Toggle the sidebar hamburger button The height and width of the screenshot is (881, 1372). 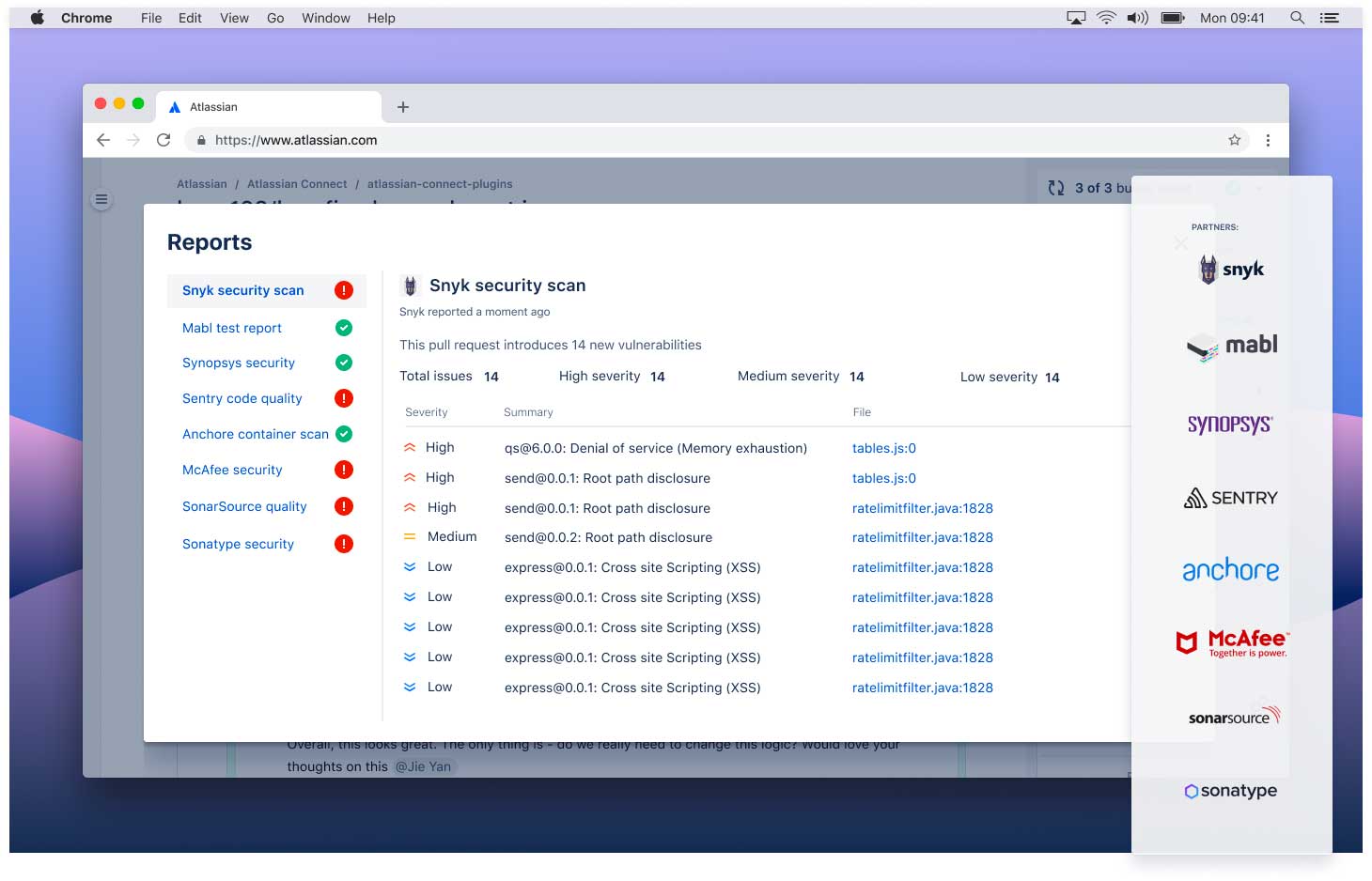coord(101,199)
